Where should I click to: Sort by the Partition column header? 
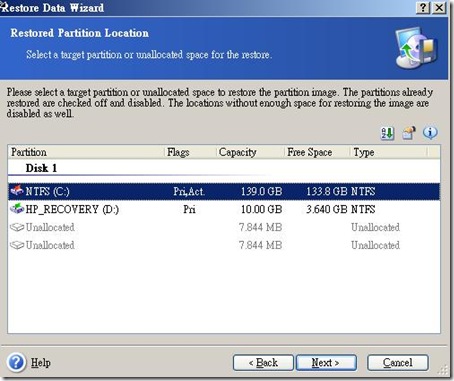(x=86, y=152)
